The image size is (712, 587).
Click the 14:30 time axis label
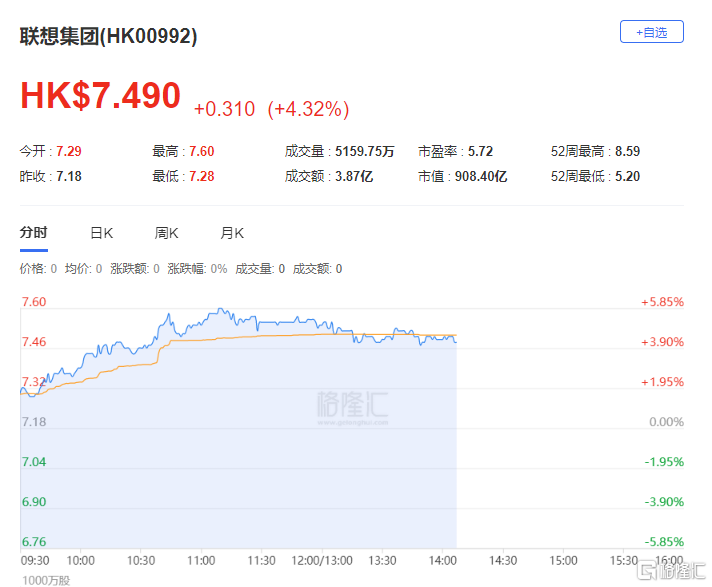503,561
